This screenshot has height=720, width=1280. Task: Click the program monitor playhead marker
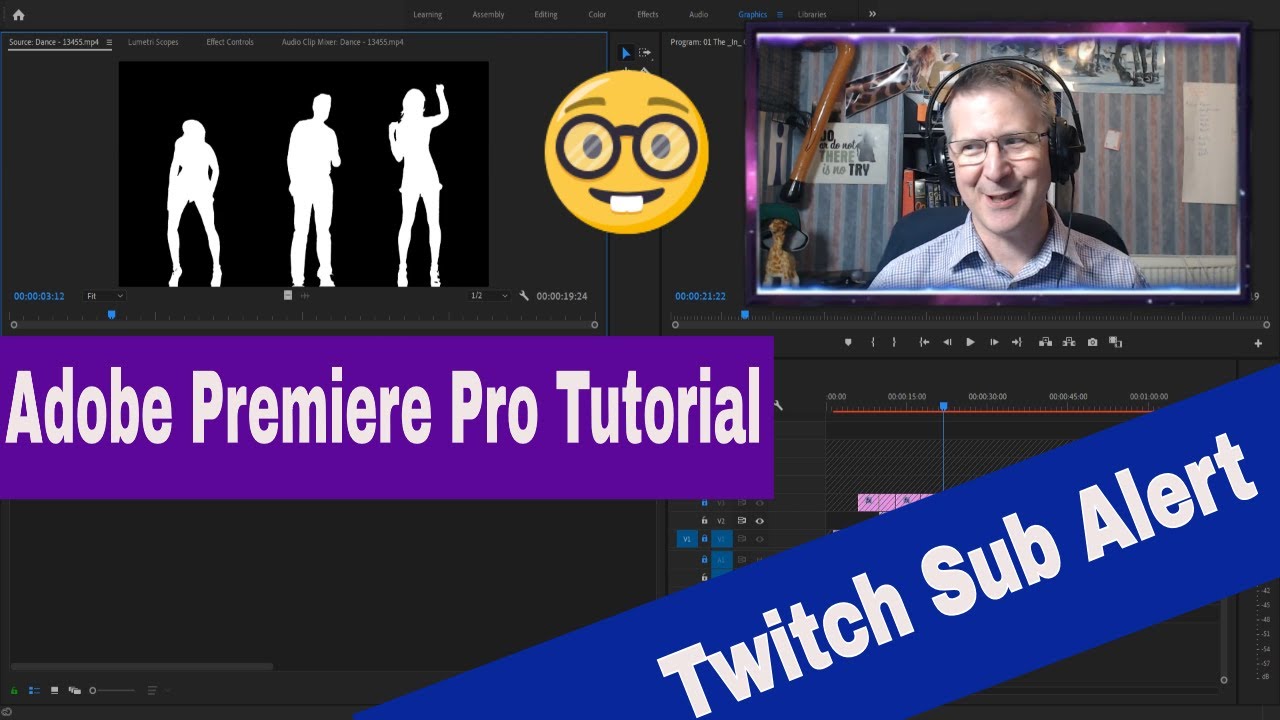point(744,314)
